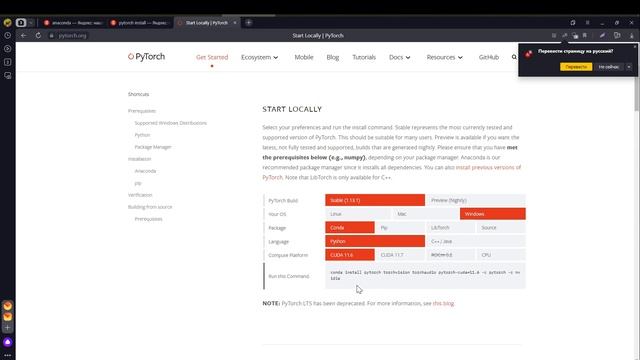This screenshot has width=640, height=360.
Task: Select LibTorch package option
Action: pos(451,227)
